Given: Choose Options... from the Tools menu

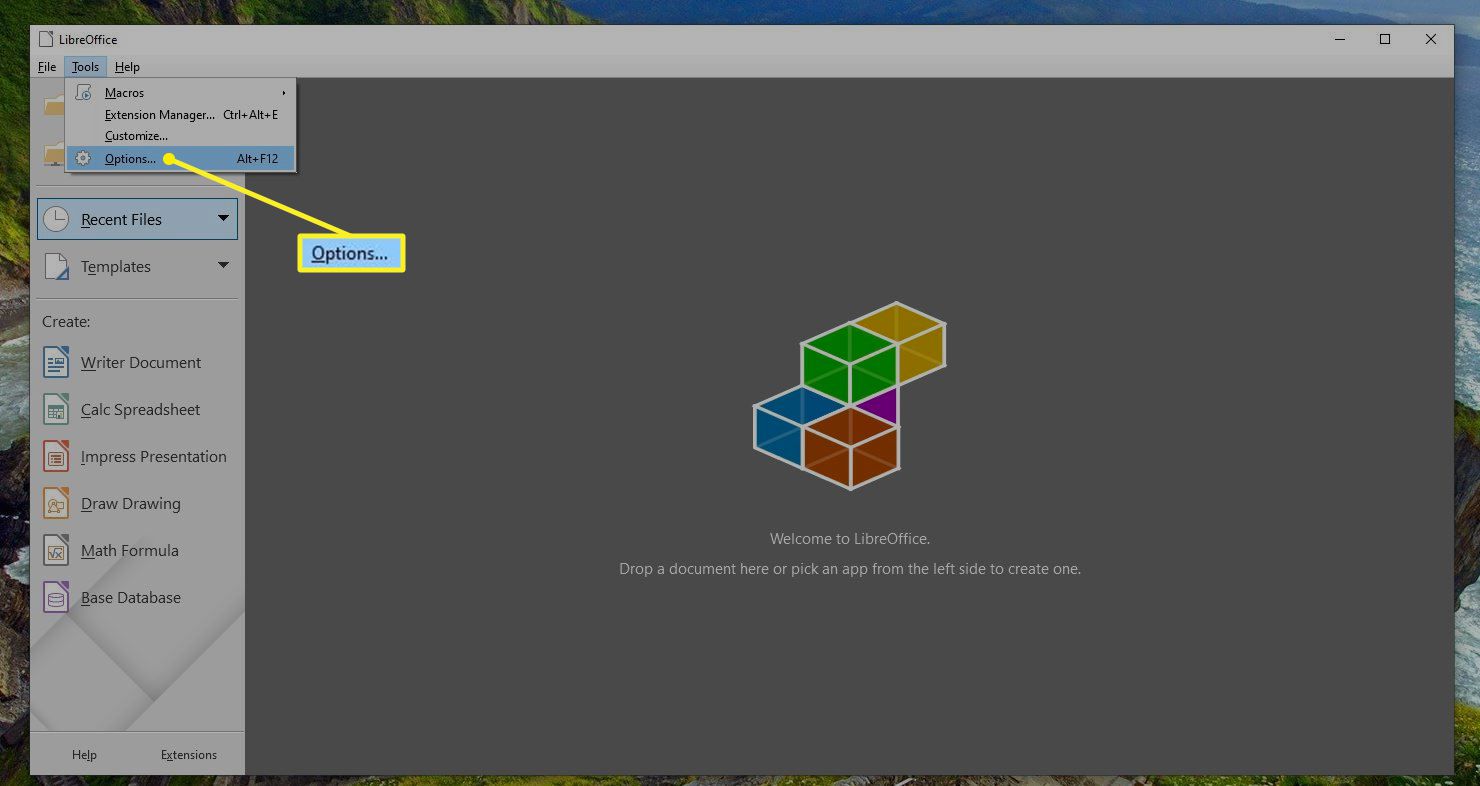Looking at the screenshot, I should tap(181, 158).
